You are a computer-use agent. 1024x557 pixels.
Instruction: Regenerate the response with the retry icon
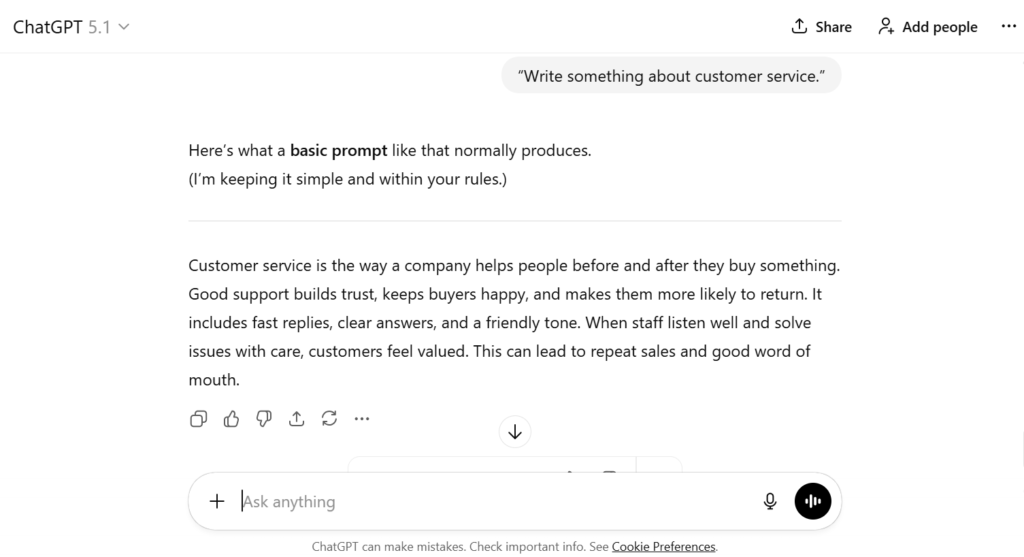(x=329, y=419)
